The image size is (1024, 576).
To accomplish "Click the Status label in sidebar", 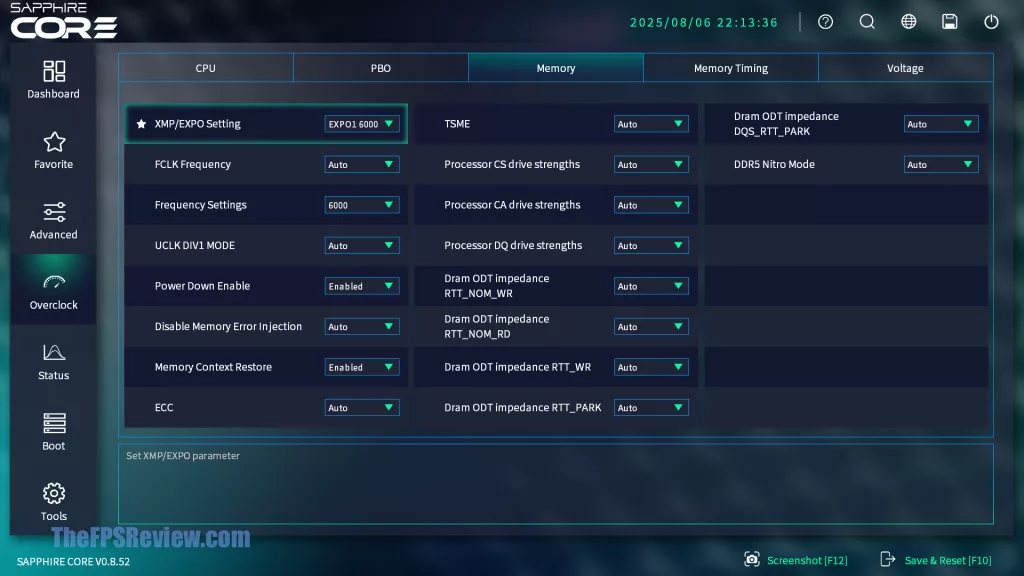I will 54,376.
